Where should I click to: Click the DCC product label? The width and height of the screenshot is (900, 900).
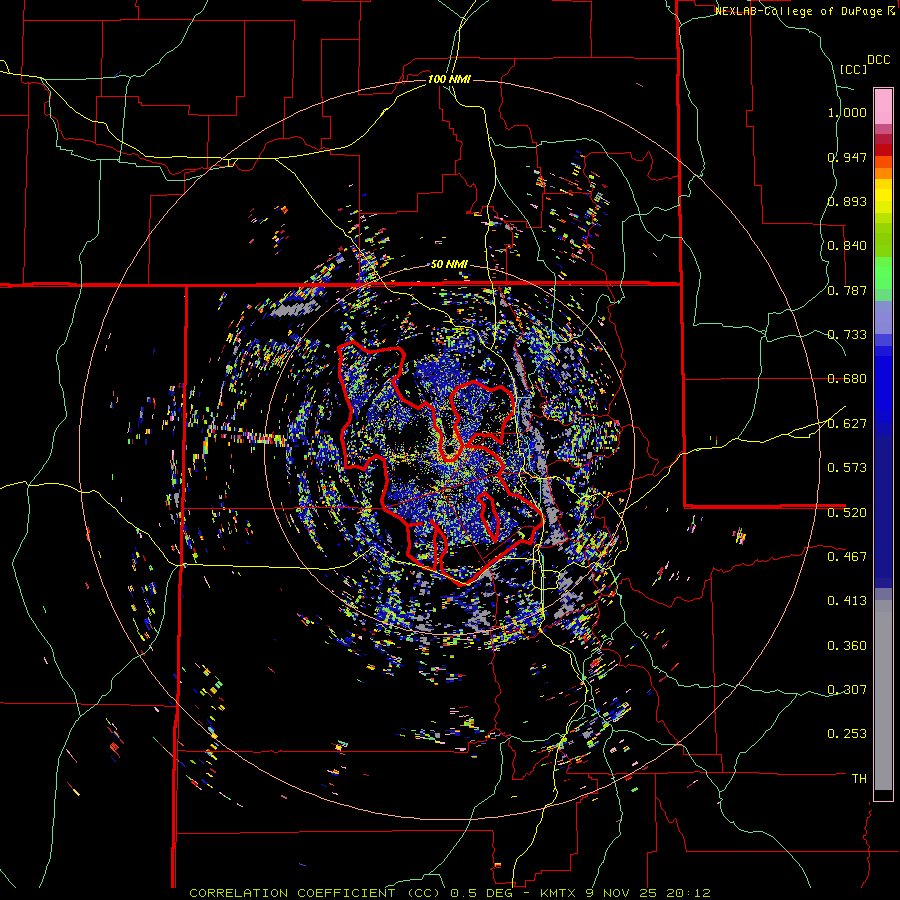(x=878, y=60)
